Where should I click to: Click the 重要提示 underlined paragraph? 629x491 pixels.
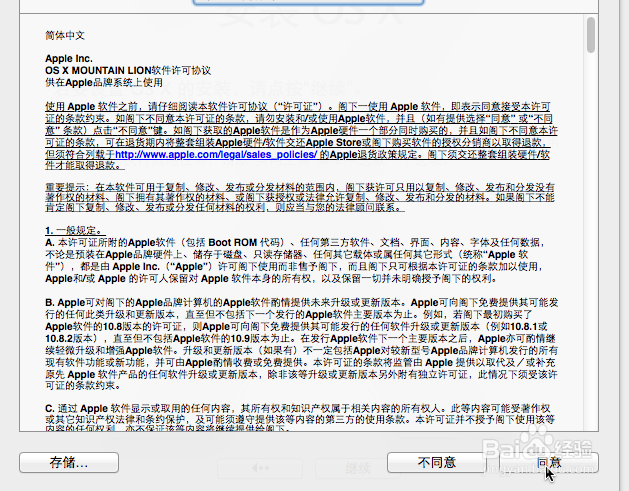300,197
